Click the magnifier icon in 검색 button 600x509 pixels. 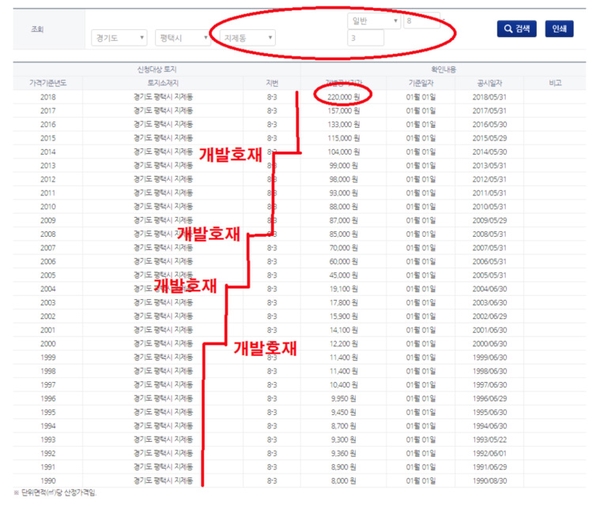(x=505, y=29)
